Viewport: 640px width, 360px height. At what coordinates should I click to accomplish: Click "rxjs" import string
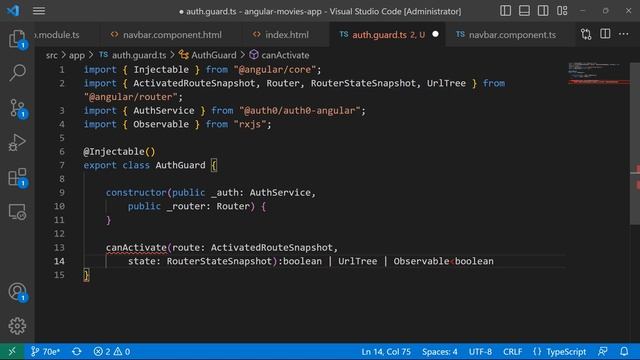[250, 124]
